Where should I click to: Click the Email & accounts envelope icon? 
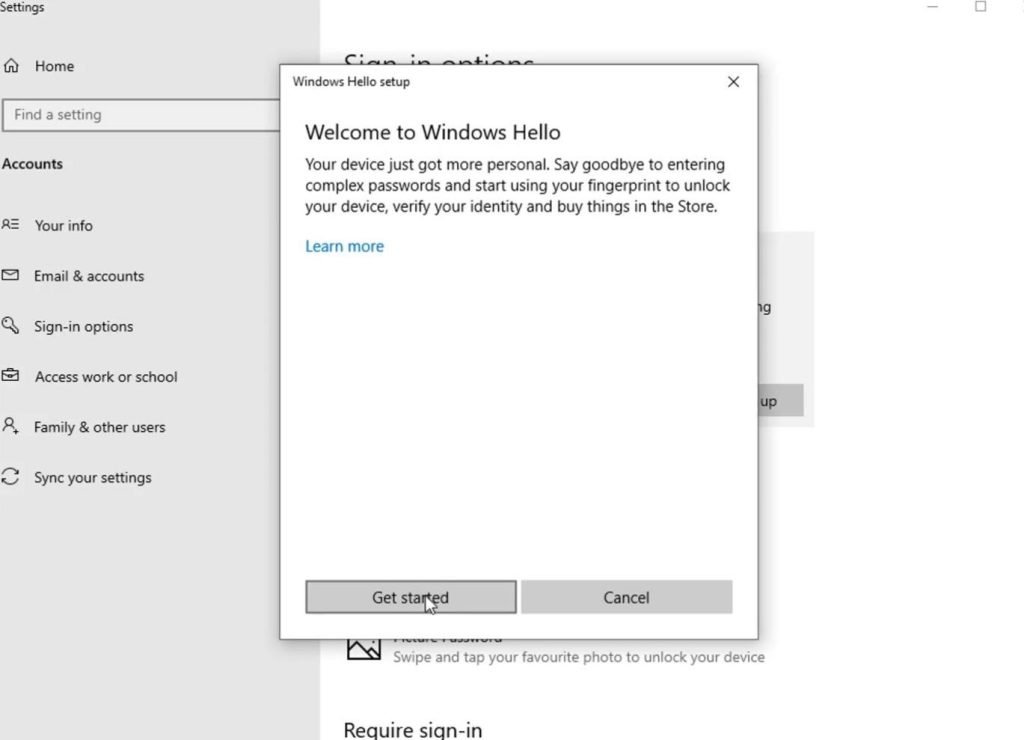coord(10,275)
